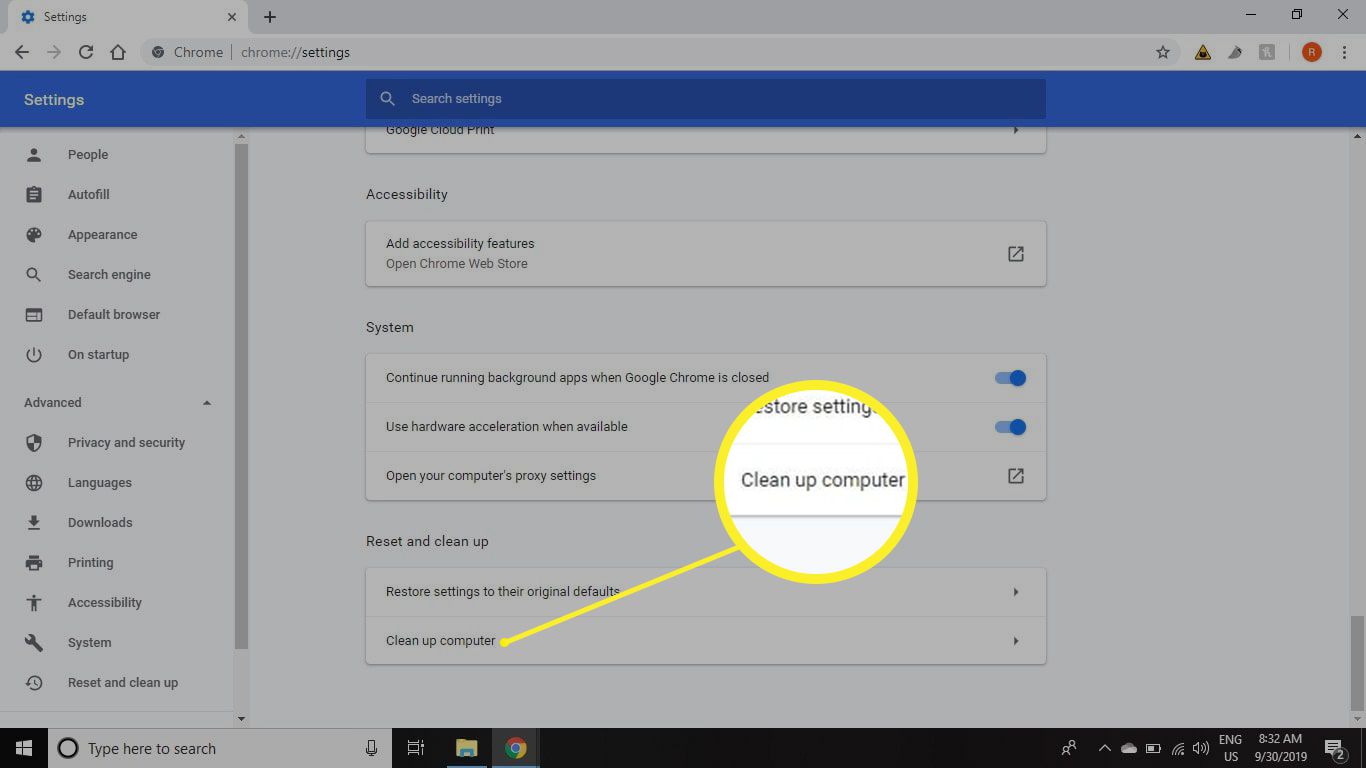This screenshot has height=768, width=1366.
Task: Open your computer's proxy settings
Action: coord(1015,476)
